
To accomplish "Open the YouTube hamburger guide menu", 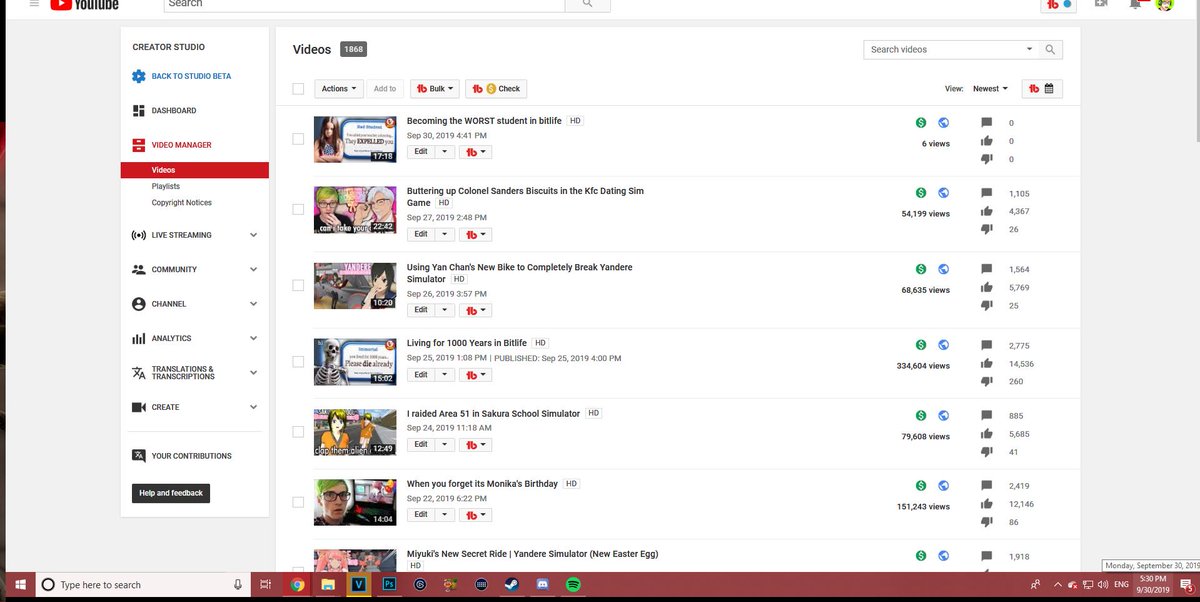I will 33,4.
